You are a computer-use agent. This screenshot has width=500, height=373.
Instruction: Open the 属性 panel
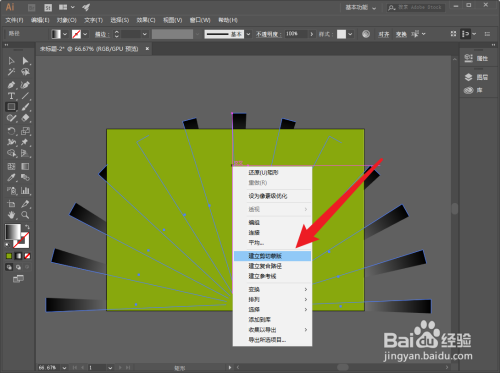point(476,58)
